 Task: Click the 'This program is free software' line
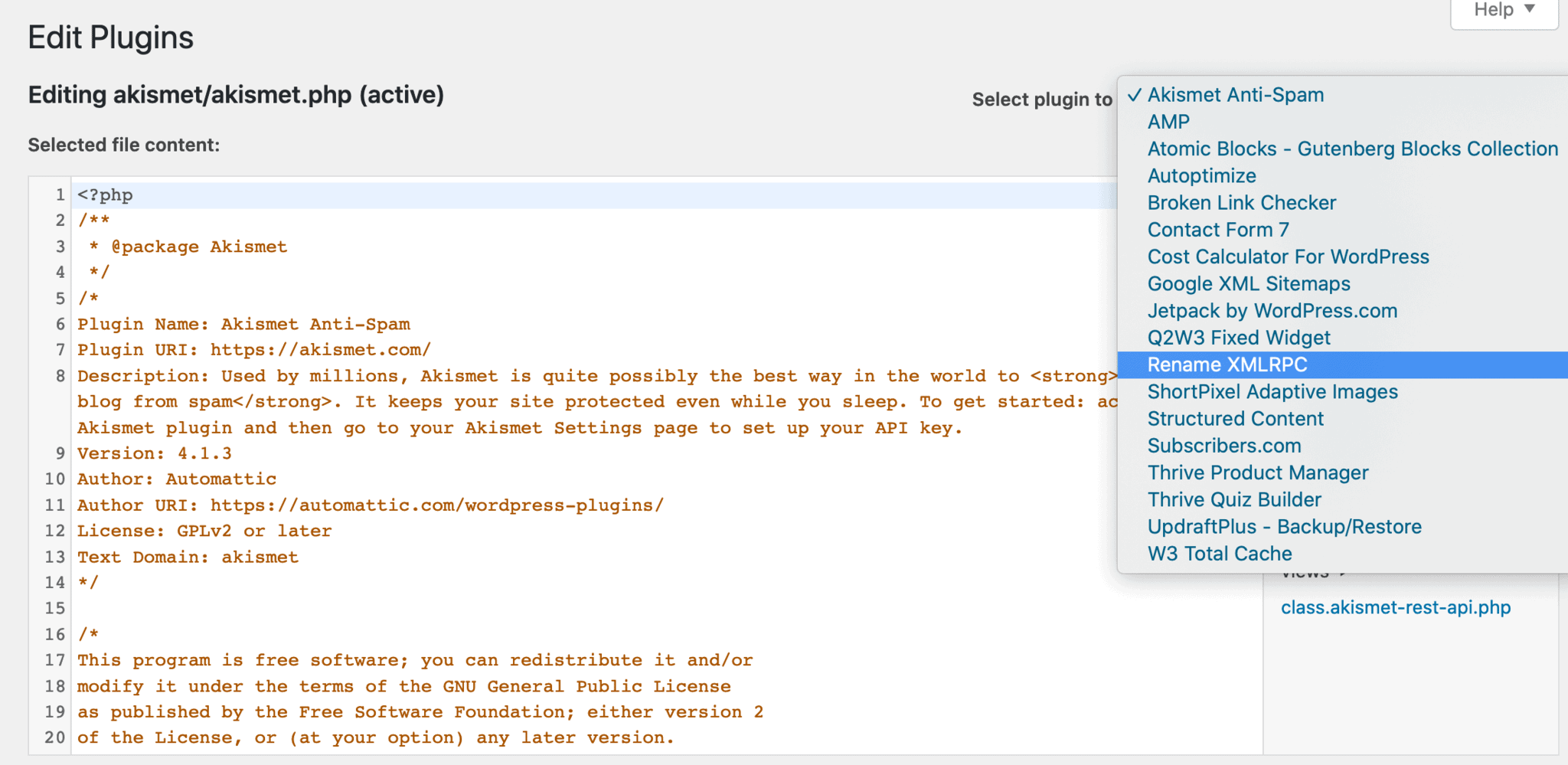[415, 660]
